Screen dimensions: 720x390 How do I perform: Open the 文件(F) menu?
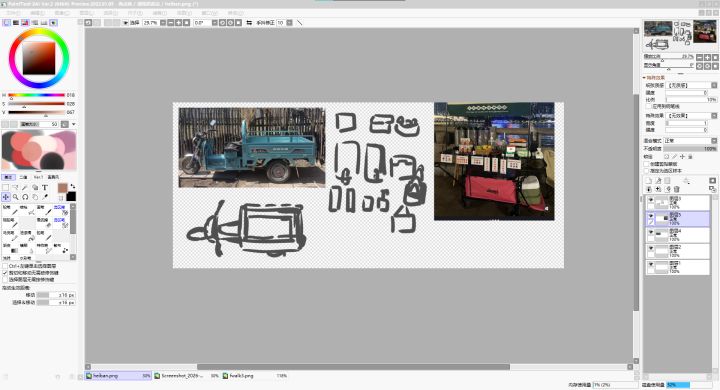click(x=12, y=13)
